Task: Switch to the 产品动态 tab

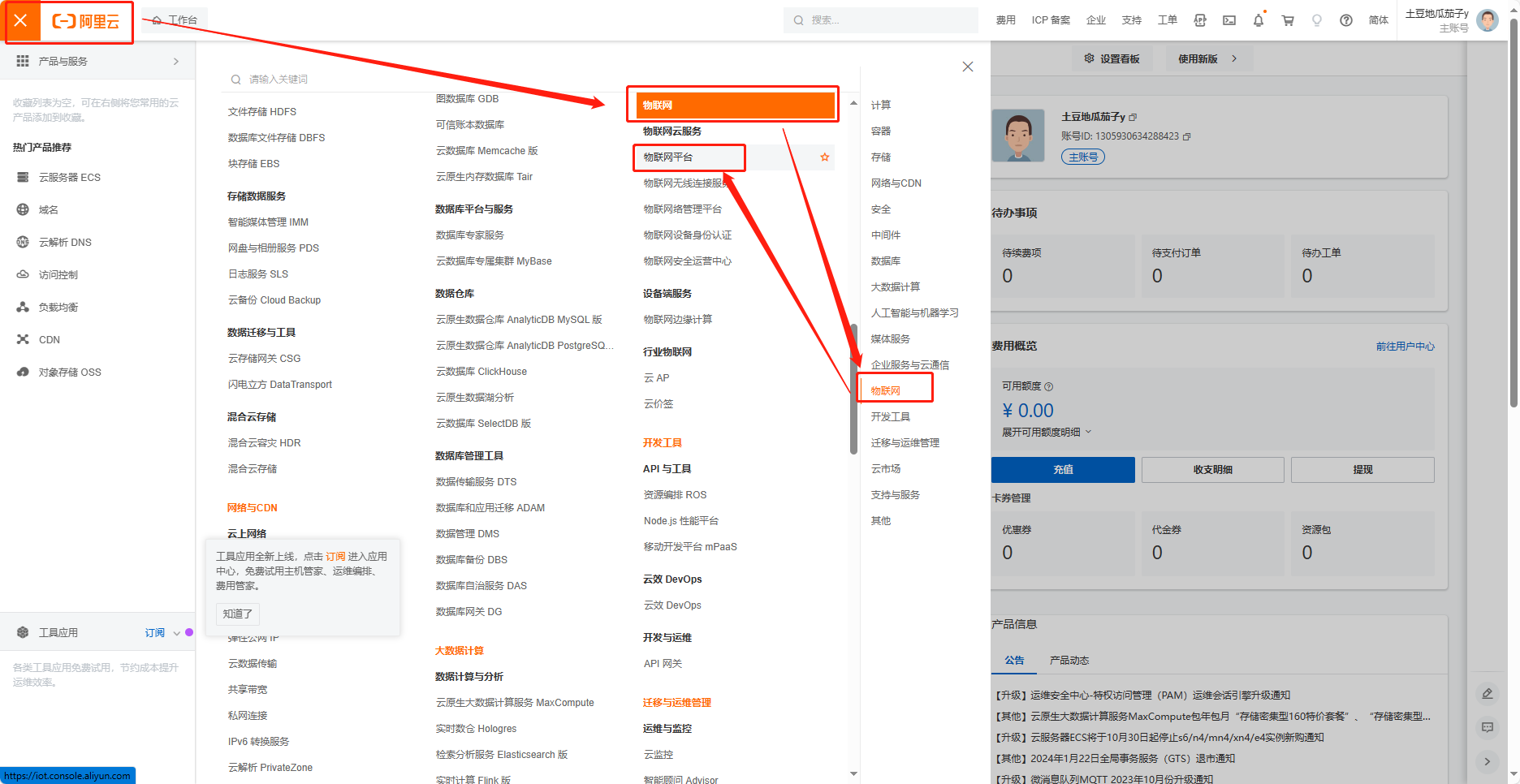Action: 1069,661
